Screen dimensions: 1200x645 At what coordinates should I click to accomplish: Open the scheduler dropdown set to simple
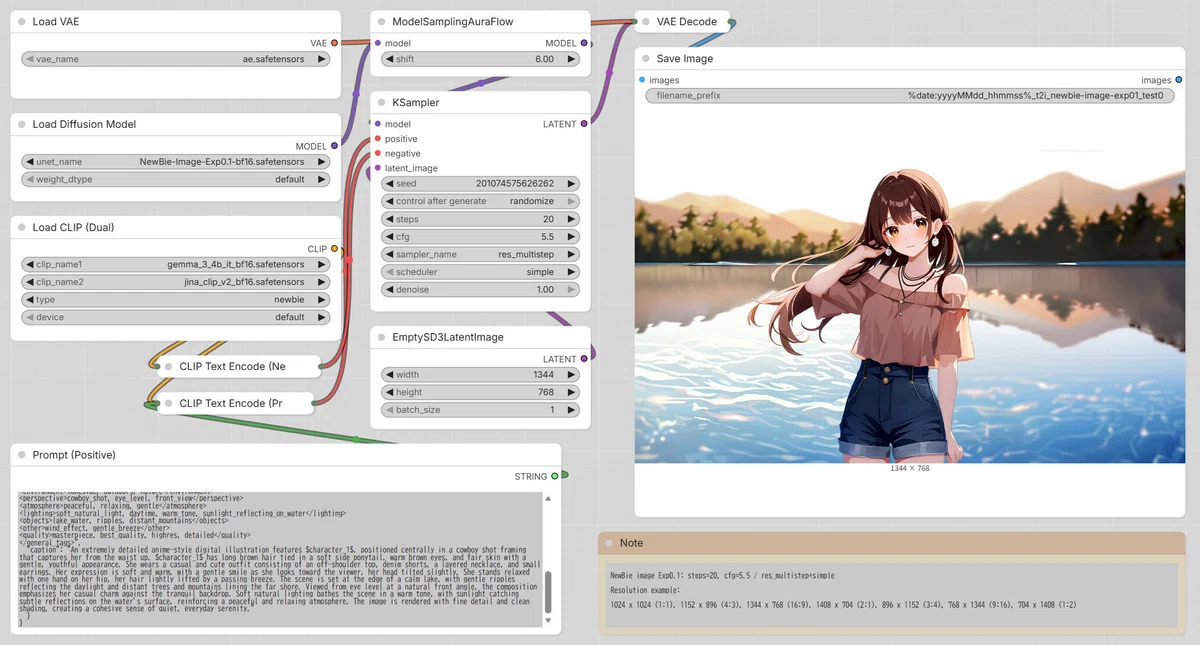[x=480, y=272]
